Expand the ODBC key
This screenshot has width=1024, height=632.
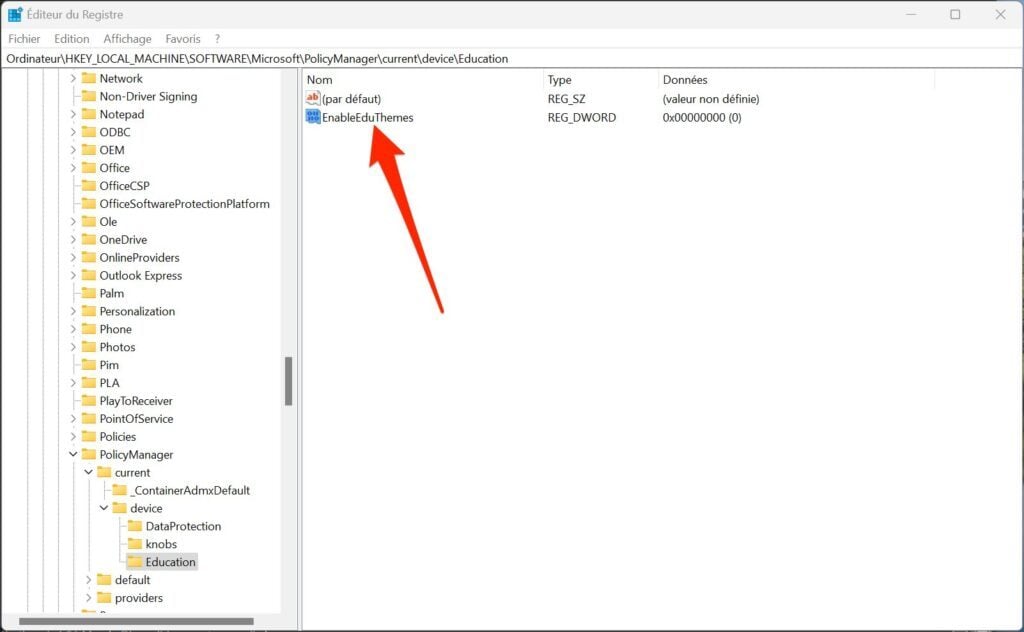[73, 132]
